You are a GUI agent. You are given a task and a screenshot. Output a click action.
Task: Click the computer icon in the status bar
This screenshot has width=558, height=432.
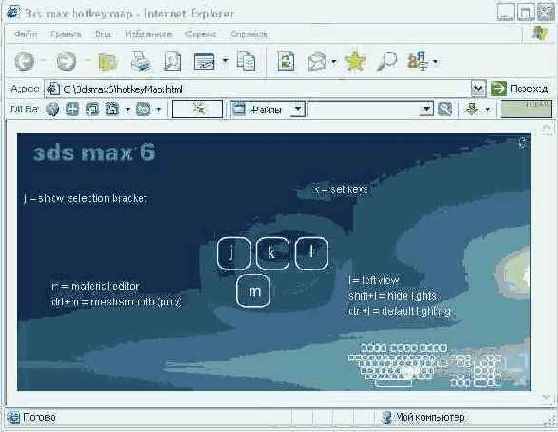coord(387,417)
